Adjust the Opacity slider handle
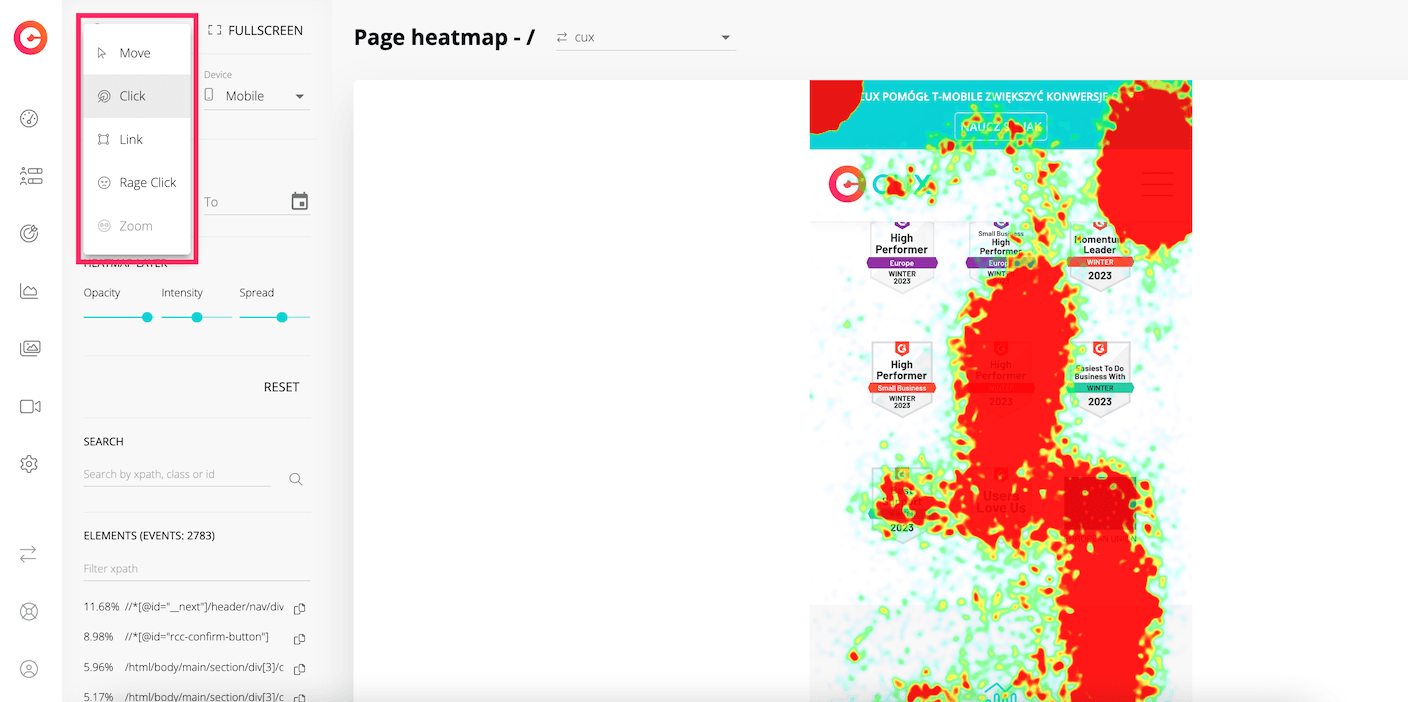This screenshot has width=1408, height=702. tap(147, 317)
